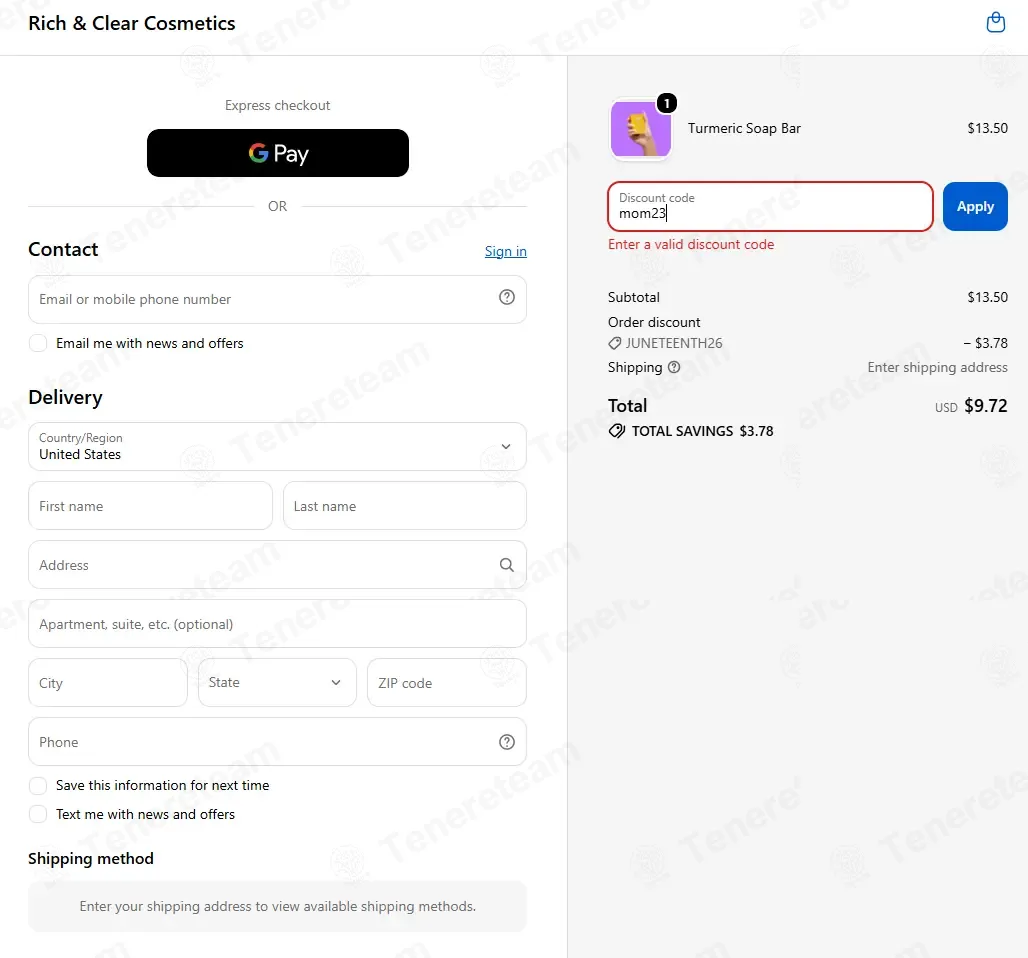Click the Shipping method heading

click(90, 858)
